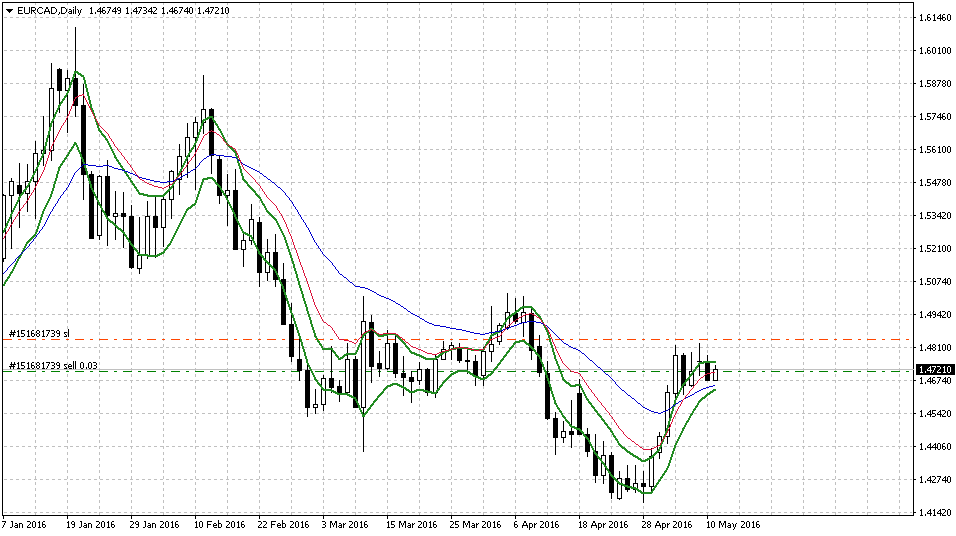This screenshot has width=956, height=536.
Task: Click the 1.41420 price axis label
Action: click(x=935, y=512)
